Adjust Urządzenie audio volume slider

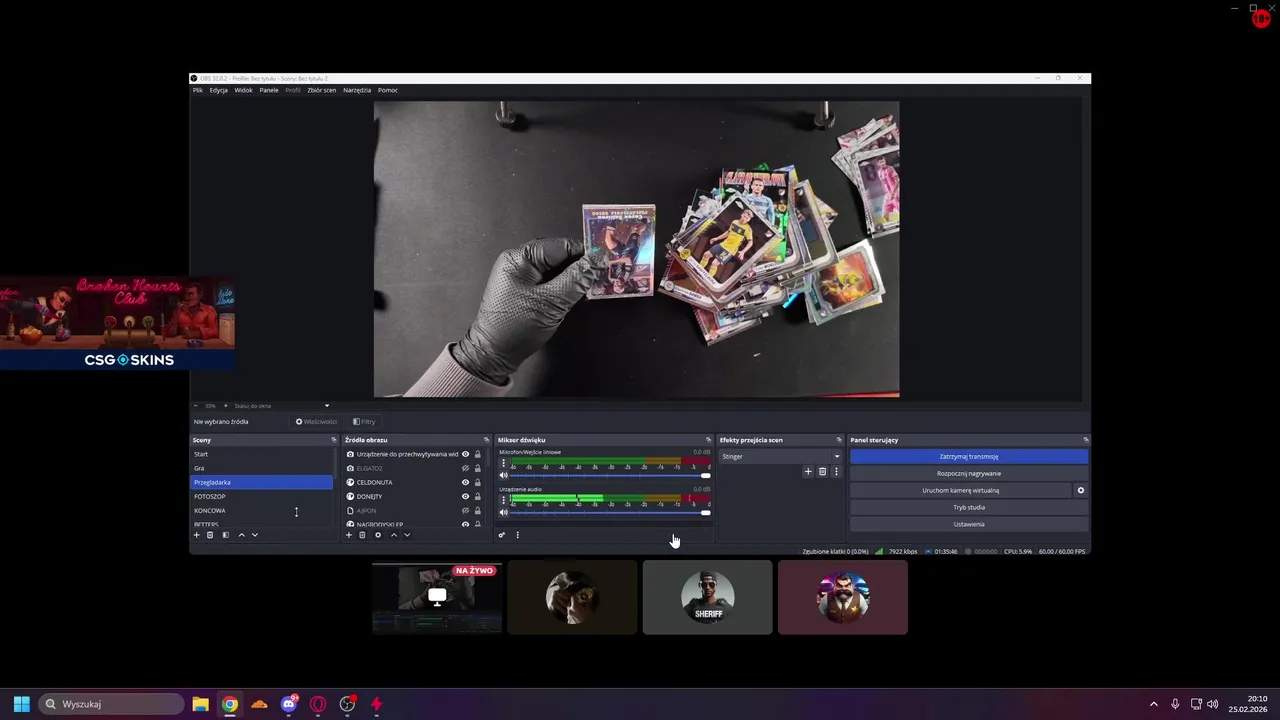pos(611,512)
